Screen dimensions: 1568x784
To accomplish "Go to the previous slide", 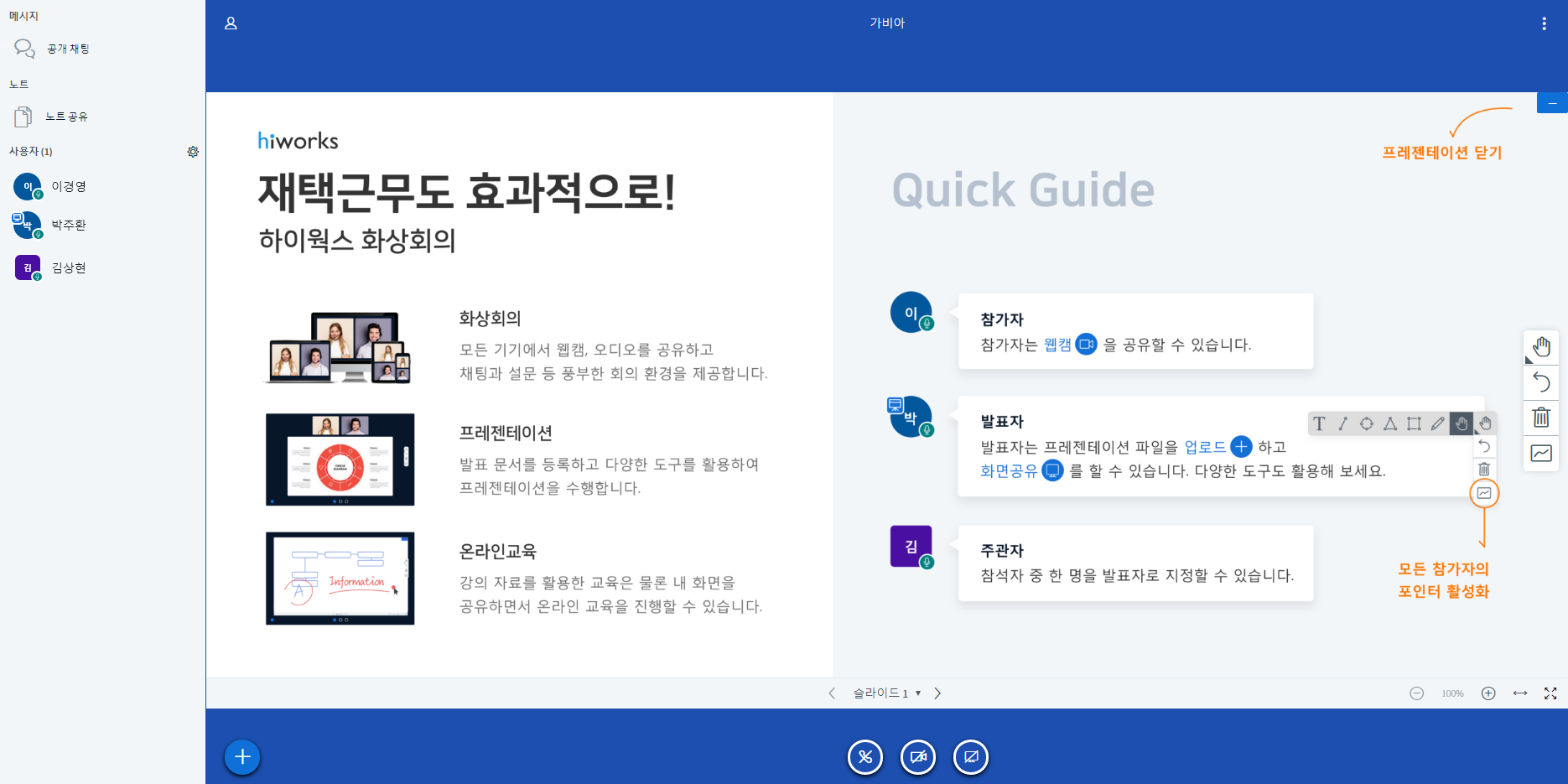I will tap(832, 693).
